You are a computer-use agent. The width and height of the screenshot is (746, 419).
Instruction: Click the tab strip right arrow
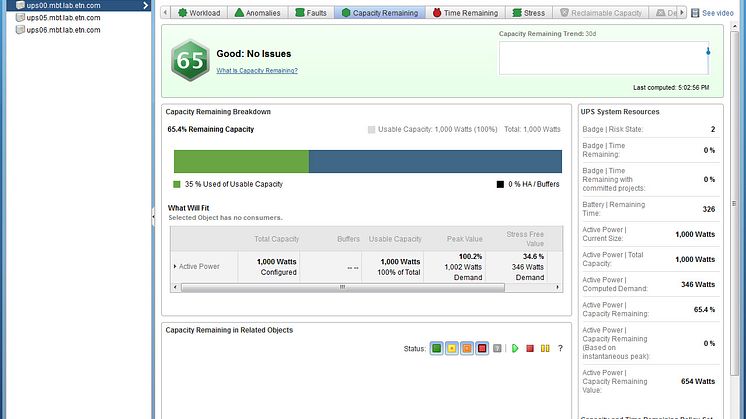click(x=682, y=13)
